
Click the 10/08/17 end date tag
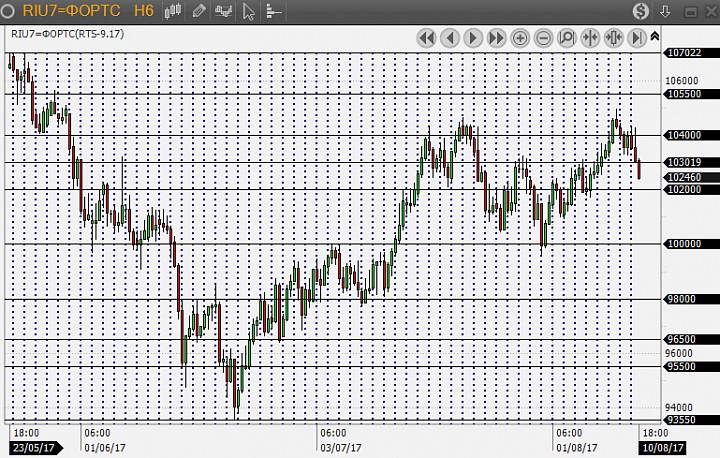click(x=663, y=447)
